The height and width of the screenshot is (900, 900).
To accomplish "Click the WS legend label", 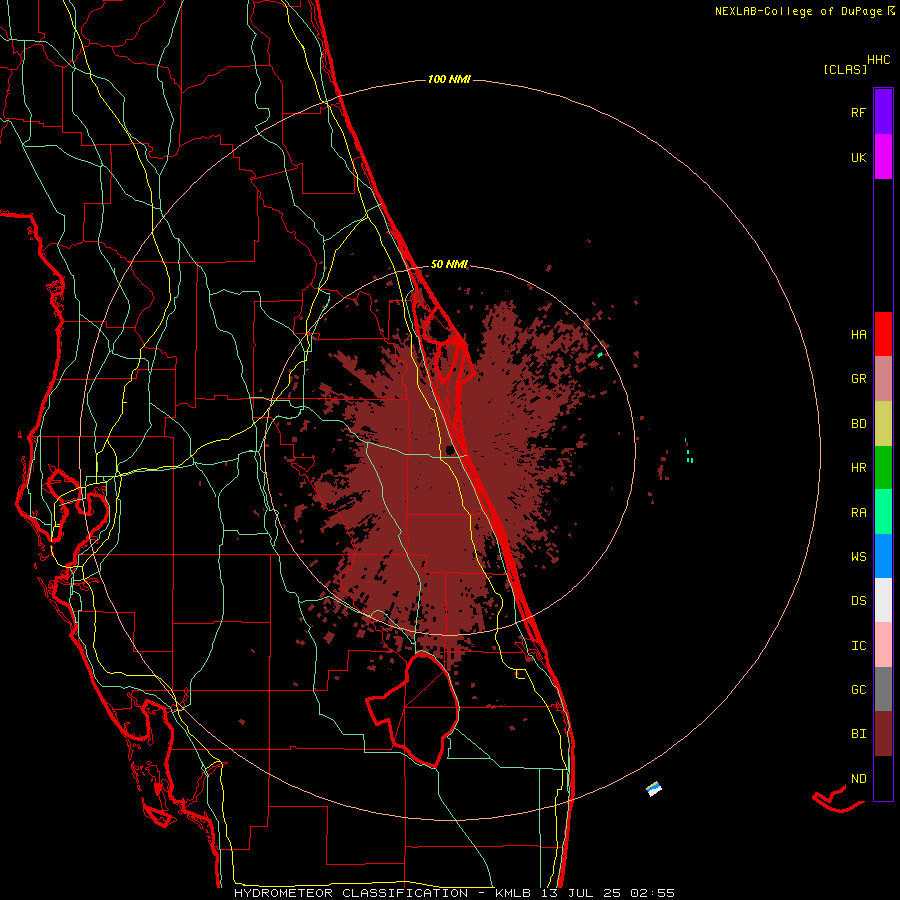I will pyautogui.click(x=859, y=556).
